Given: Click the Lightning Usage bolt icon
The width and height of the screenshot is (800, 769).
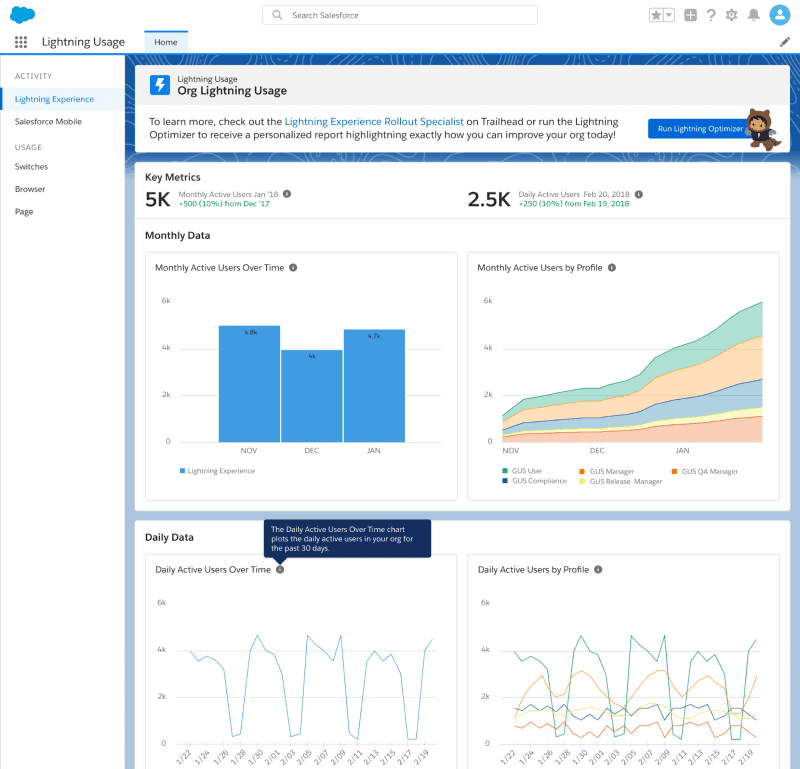Looking at the screenshot, I should (160, 85).
